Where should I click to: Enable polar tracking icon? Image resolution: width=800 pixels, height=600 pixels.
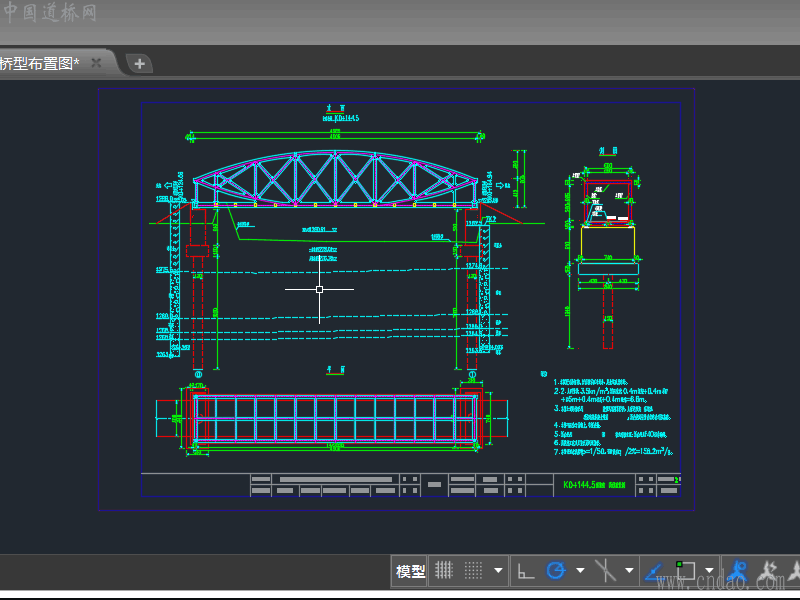point(556,571)
